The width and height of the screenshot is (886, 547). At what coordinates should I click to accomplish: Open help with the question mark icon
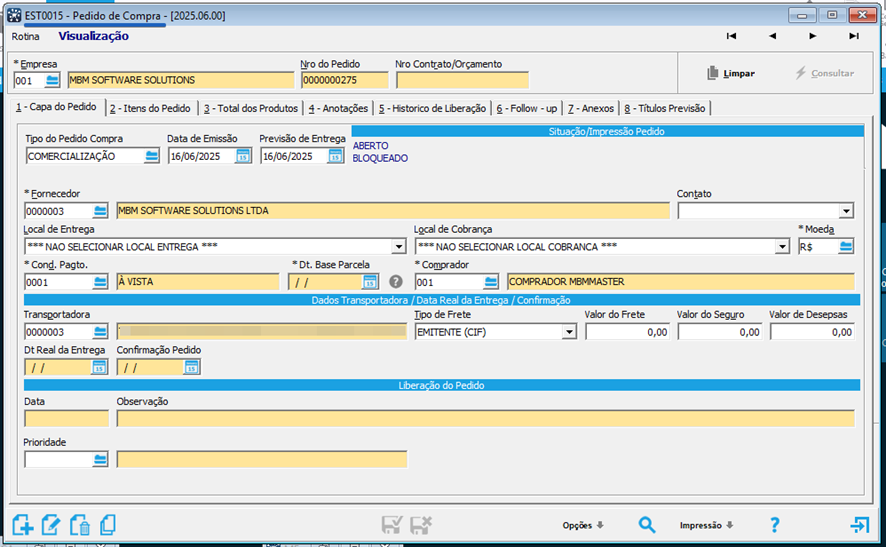(x=774, y=525)
